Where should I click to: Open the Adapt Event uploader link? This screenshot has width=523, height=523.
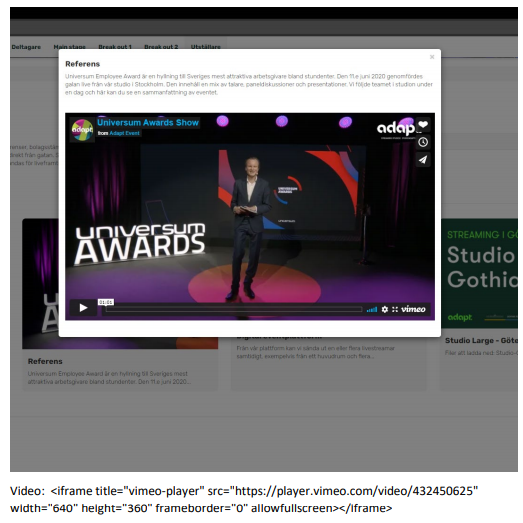(x=124, y=133)
